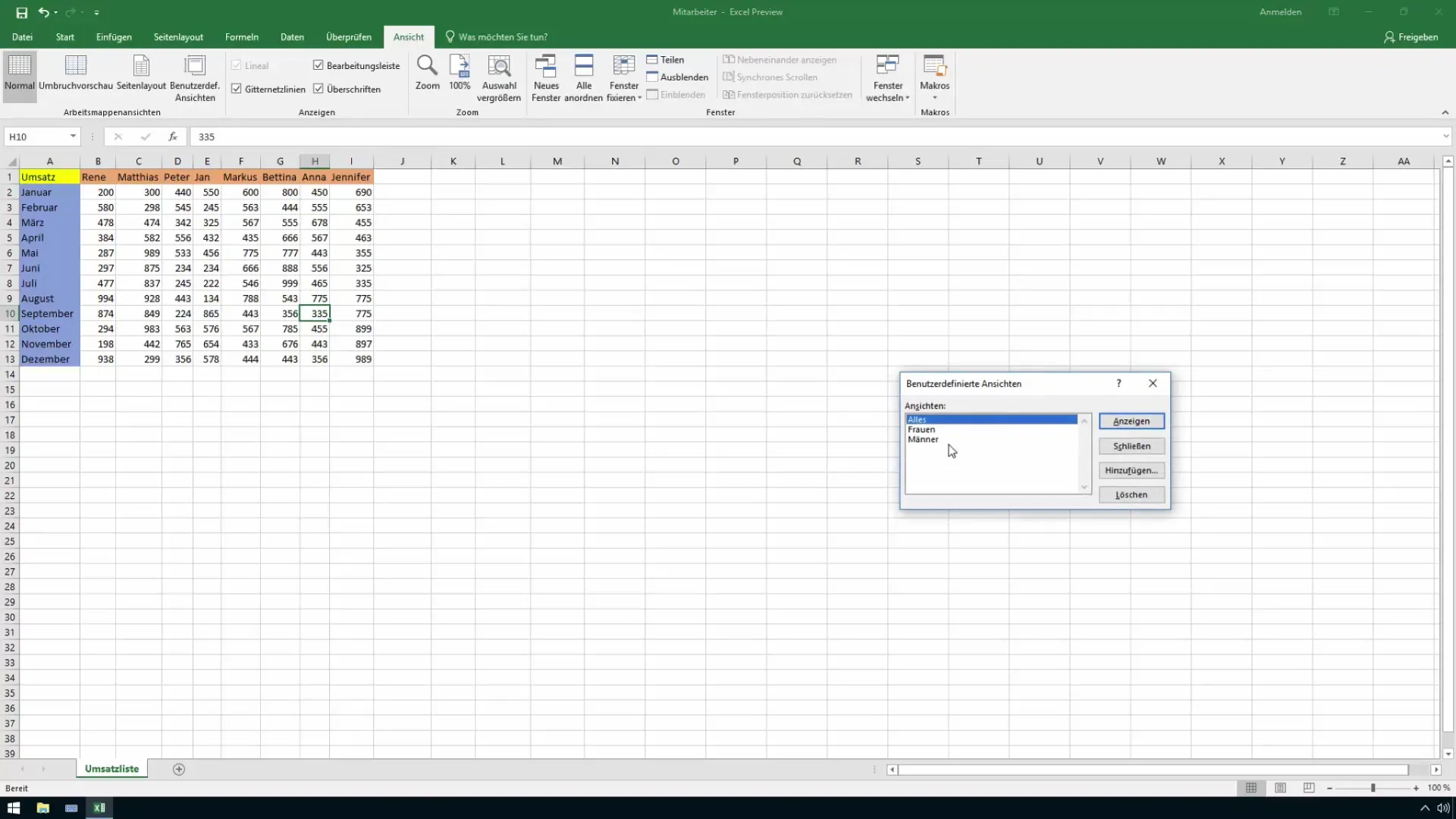Image resolution: width=1456 pixels, height=819 pixels.
Task: Click the Hinzufügen... button
Action: [1131, 470]
